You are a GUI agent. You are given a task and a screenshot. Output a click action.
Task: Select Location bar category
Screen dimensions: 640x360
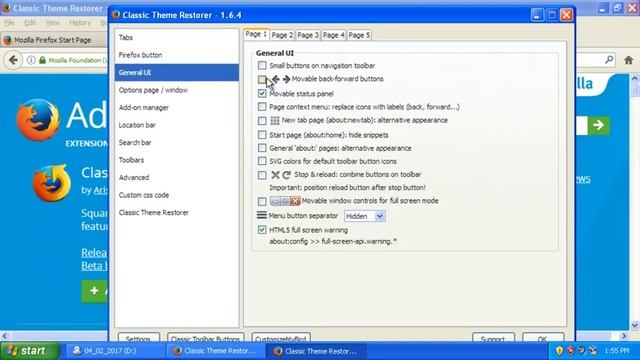tap(177, 125)
